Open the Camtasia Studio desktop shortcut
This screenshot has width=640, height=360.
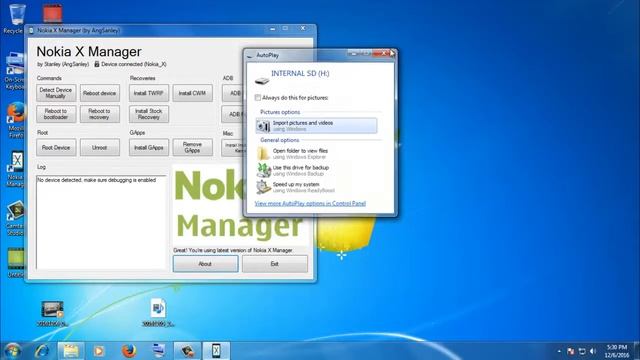(x=16, y=218)
